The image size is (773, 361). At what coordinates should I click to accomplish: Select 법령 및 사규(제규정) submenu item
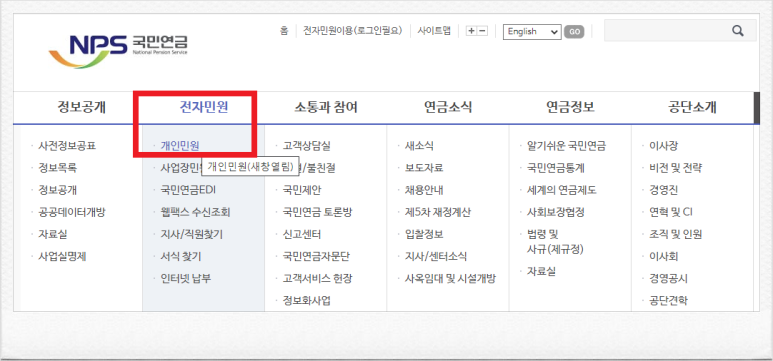pos(555,242)
